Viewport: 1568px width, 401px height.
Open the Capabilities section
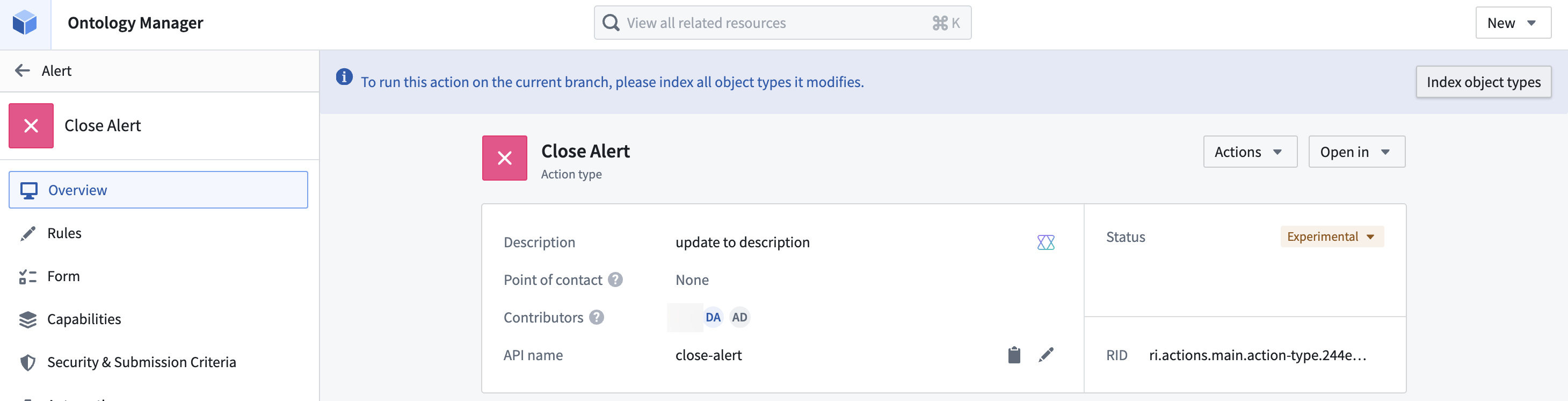click(83, 319)
